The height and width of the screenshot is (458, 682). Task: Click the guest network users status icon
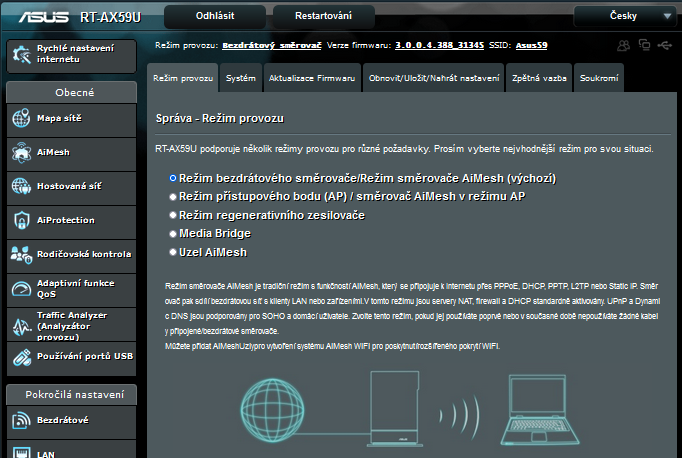624,45
